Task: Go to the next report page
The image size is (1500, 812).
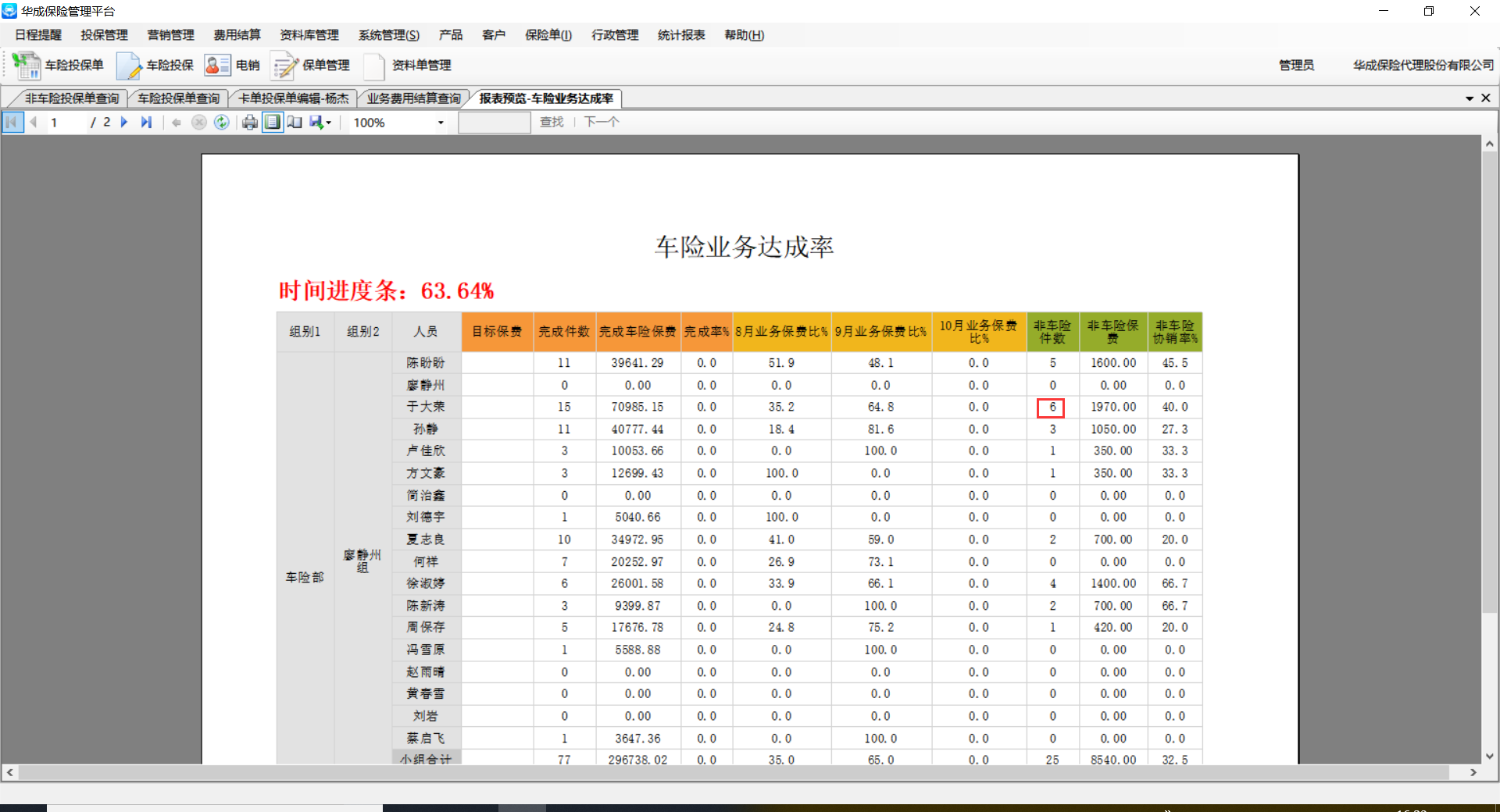Action: click(x=124, y=123)
